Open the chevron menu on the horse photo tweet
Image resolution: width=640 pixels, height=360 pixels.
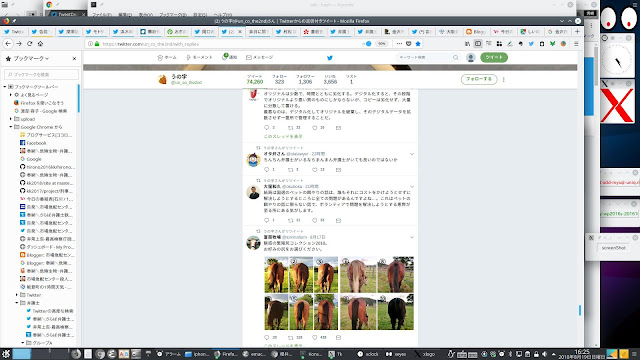(412, 237)
